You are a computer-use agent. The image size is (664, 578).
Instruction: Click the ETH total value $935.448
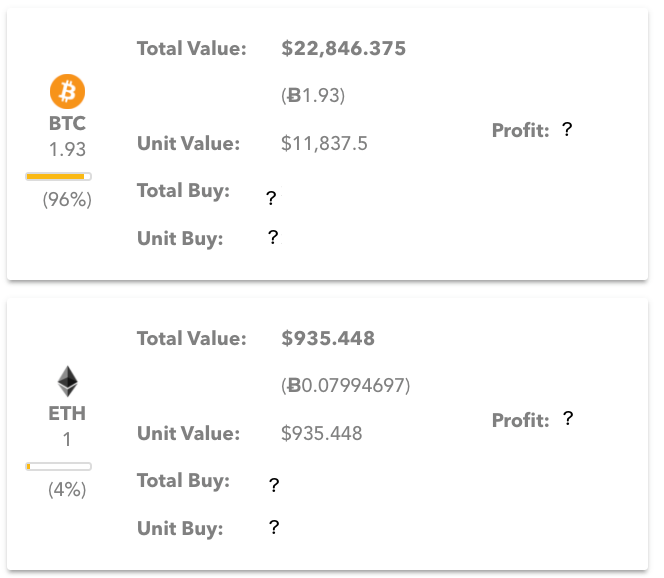tap(328, 338)
